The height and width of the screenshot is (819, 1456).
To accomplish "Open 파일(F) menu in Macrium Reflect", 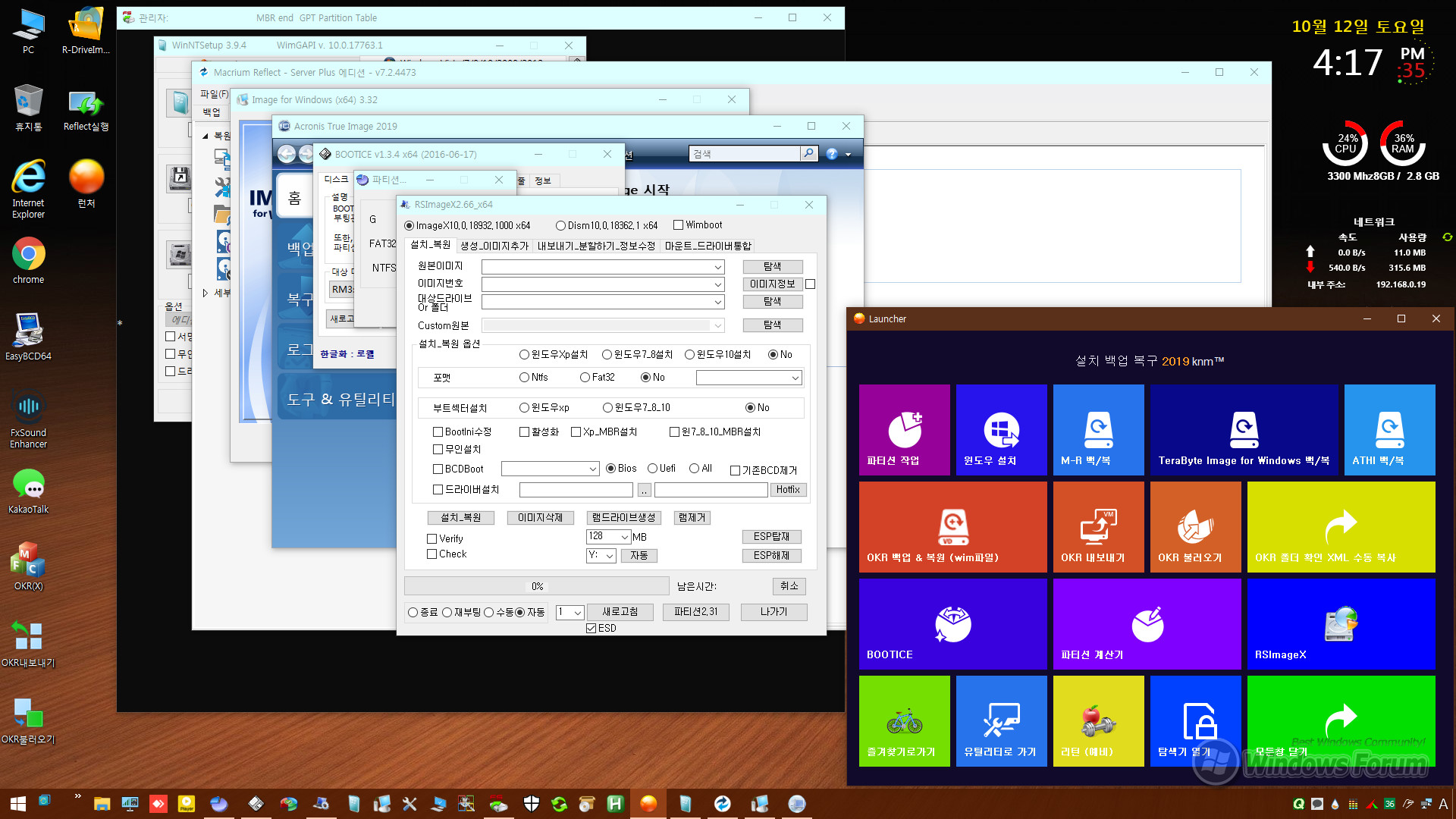I will [213, 94].
